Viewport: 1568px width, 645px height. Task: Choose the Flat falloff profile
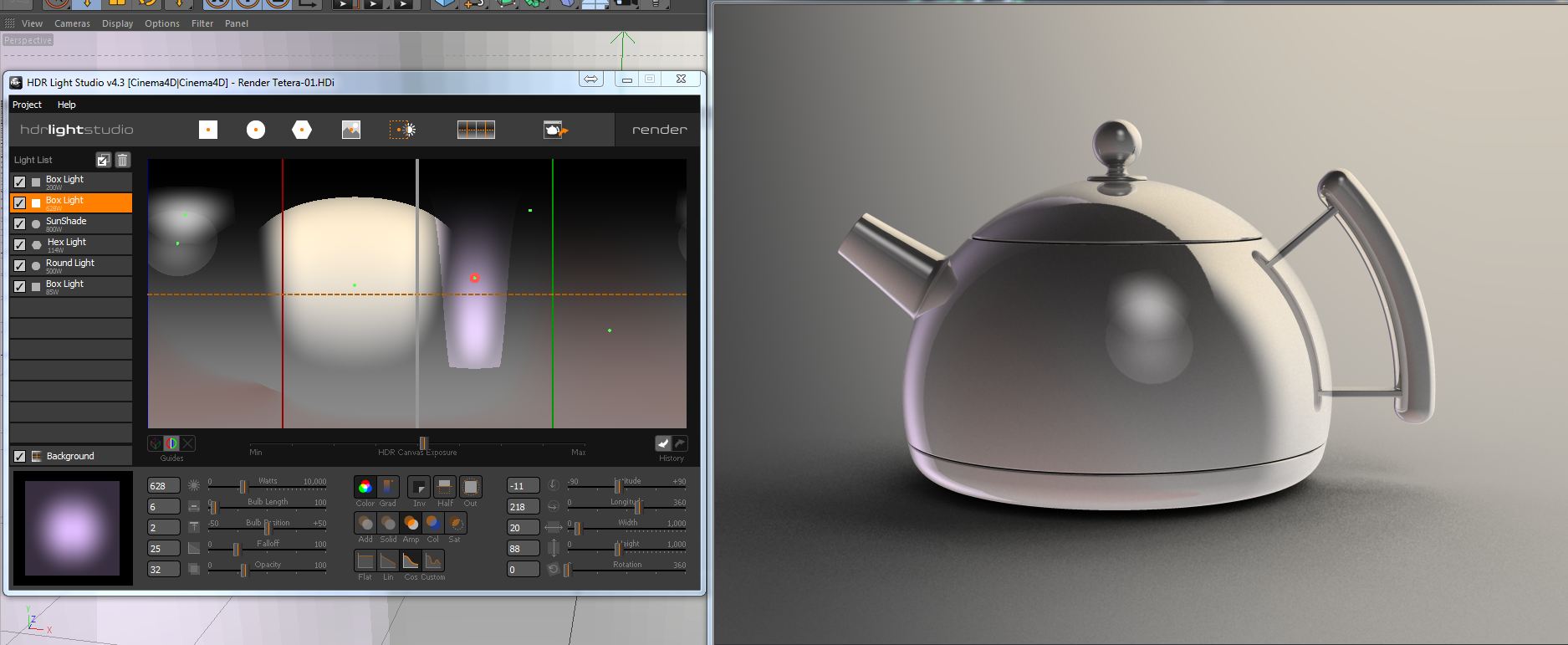(x=365, y=561)
